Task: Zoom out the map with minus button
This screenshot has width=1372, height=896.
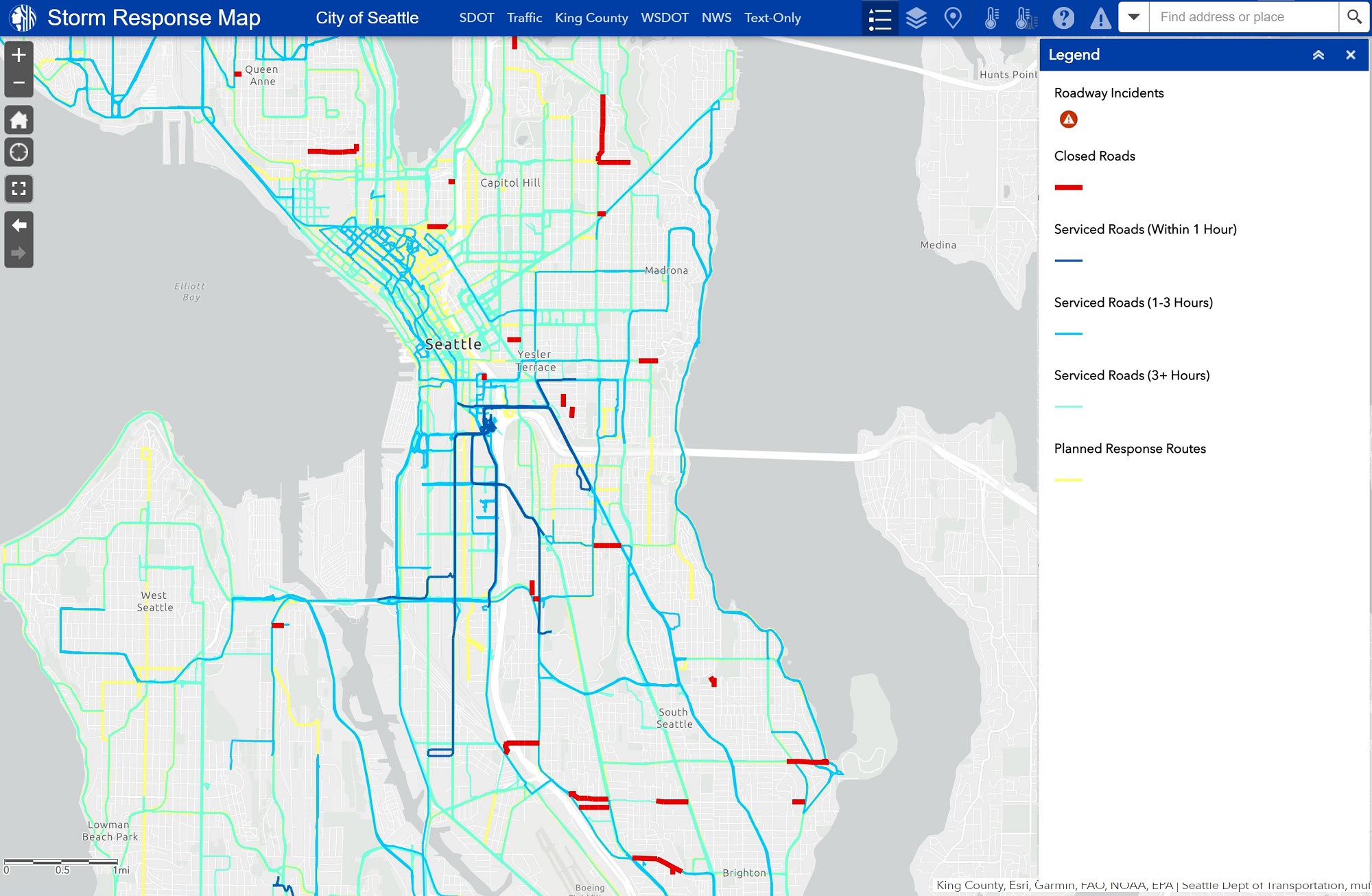Action: pos(19,82)
